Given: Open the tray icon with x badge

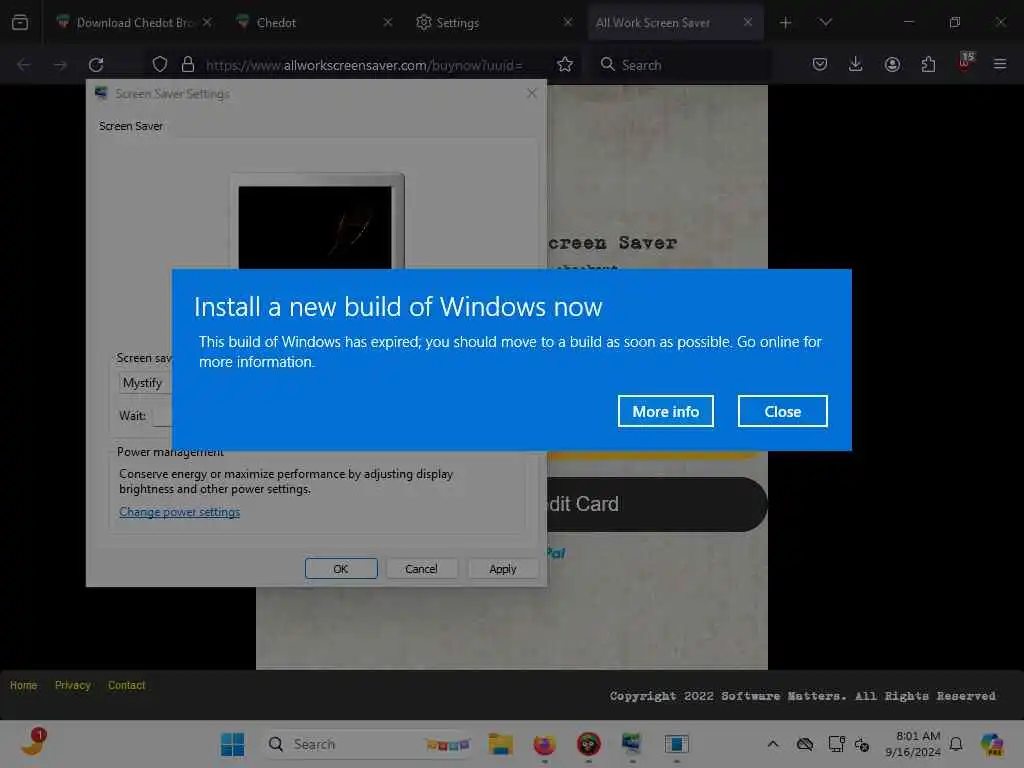Looking at the screenshot, I should (862, 744).
